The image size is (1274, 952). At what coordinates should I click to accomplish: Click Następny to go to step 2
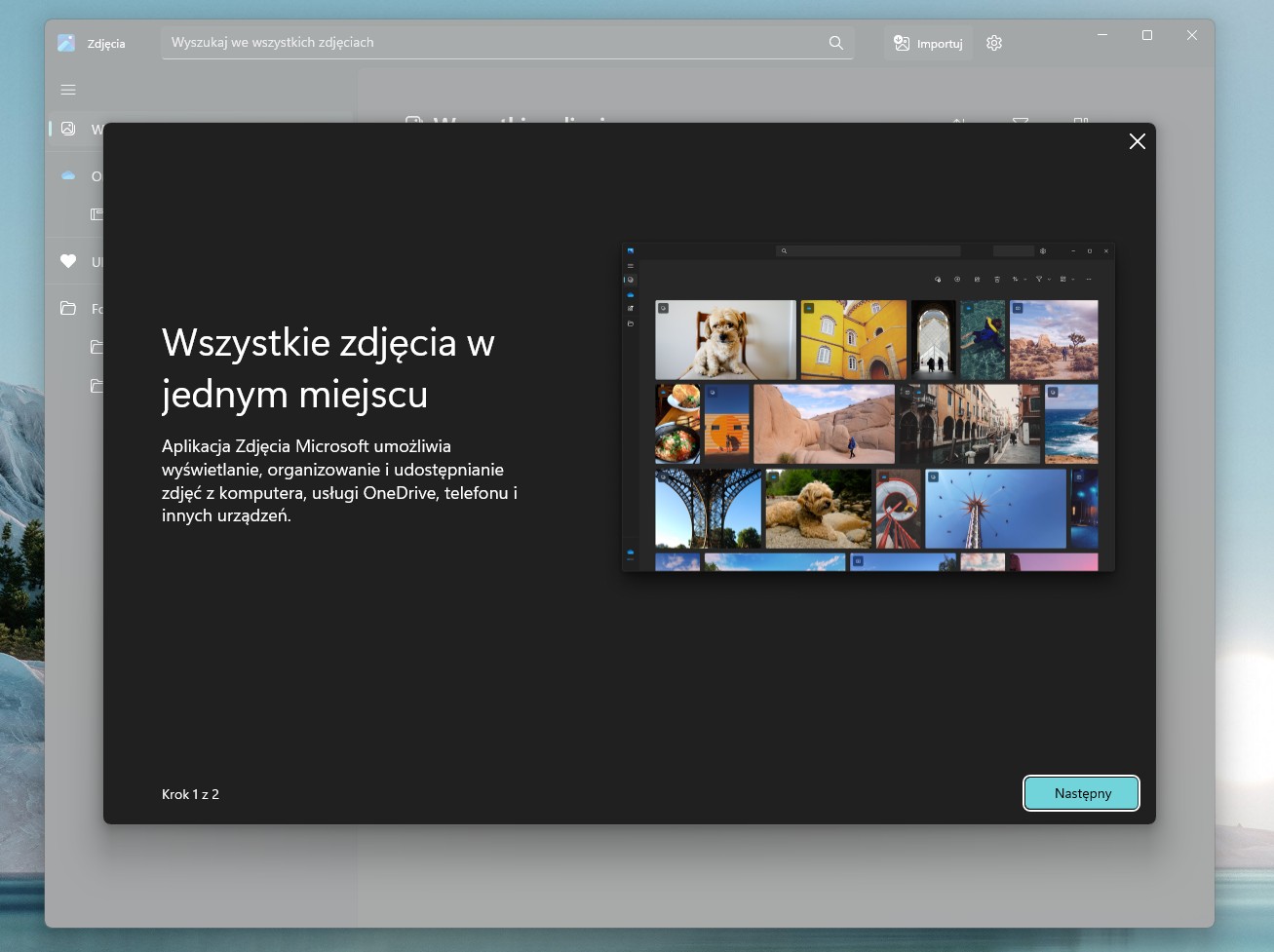pyautogui.click(x=1081, y=793)
